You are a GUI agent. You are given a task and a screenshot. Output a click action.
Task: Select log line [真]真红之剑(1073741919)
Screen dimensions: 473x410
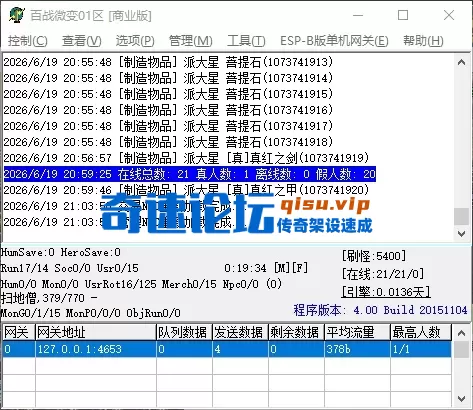pos(186,158)
